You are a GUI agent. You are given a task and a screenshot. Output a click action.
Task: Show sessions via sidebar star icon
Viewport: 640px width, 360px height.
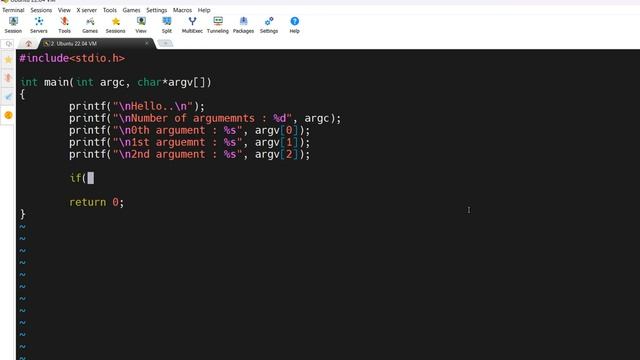click(x=8, y=60)
